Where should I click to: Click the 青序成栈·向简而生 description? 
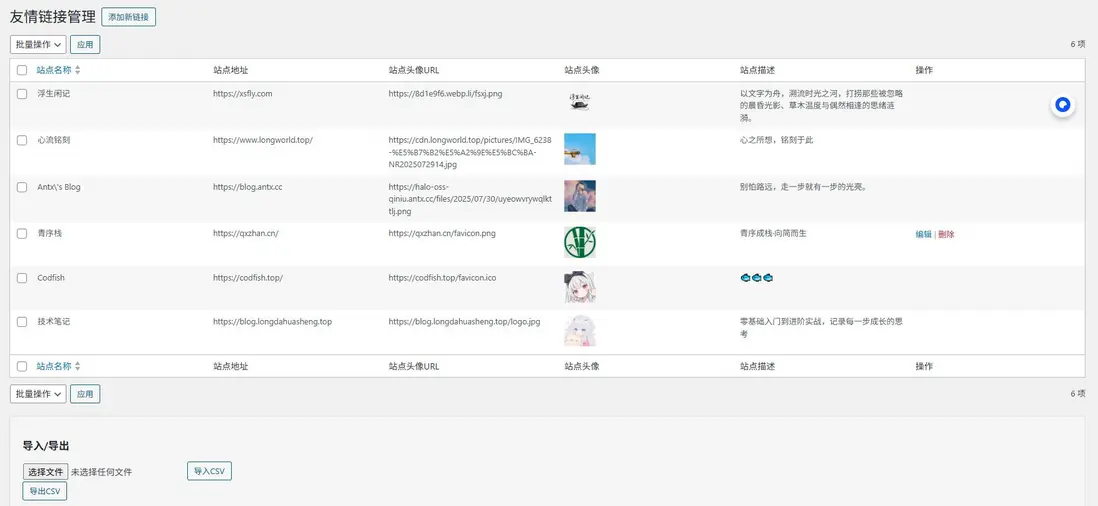coord(773,234)
